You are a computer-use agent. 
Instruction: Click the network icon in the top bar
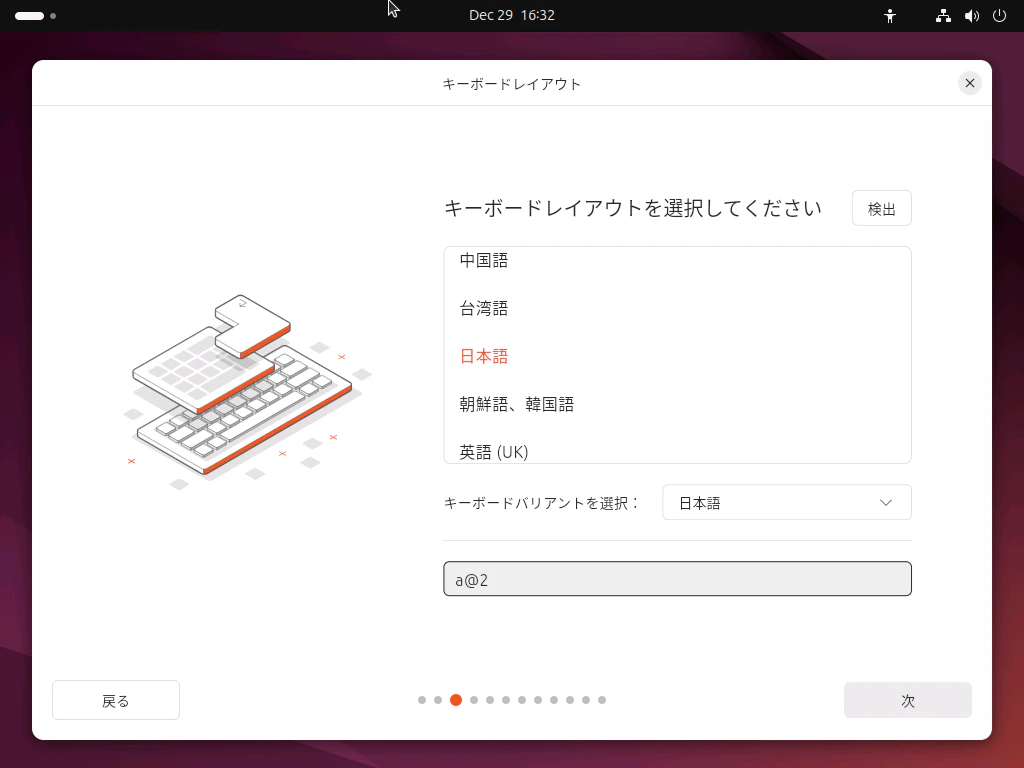point(941,15)
